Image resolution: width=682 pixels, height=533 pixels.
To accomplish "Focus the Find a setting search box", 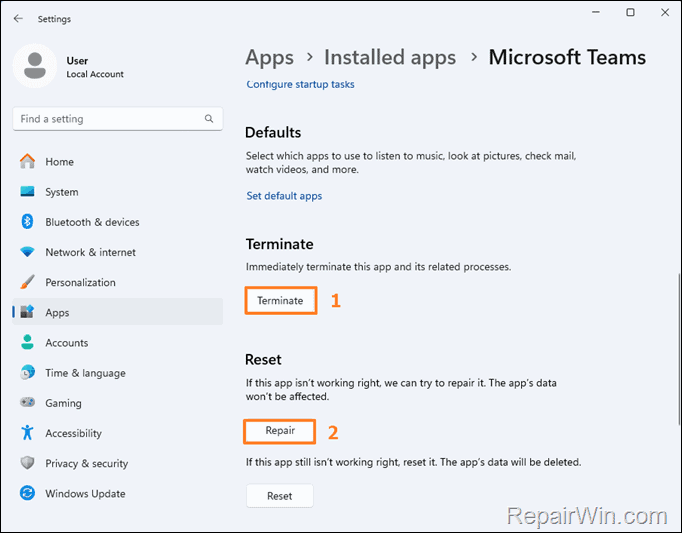I will click(117, 118).
